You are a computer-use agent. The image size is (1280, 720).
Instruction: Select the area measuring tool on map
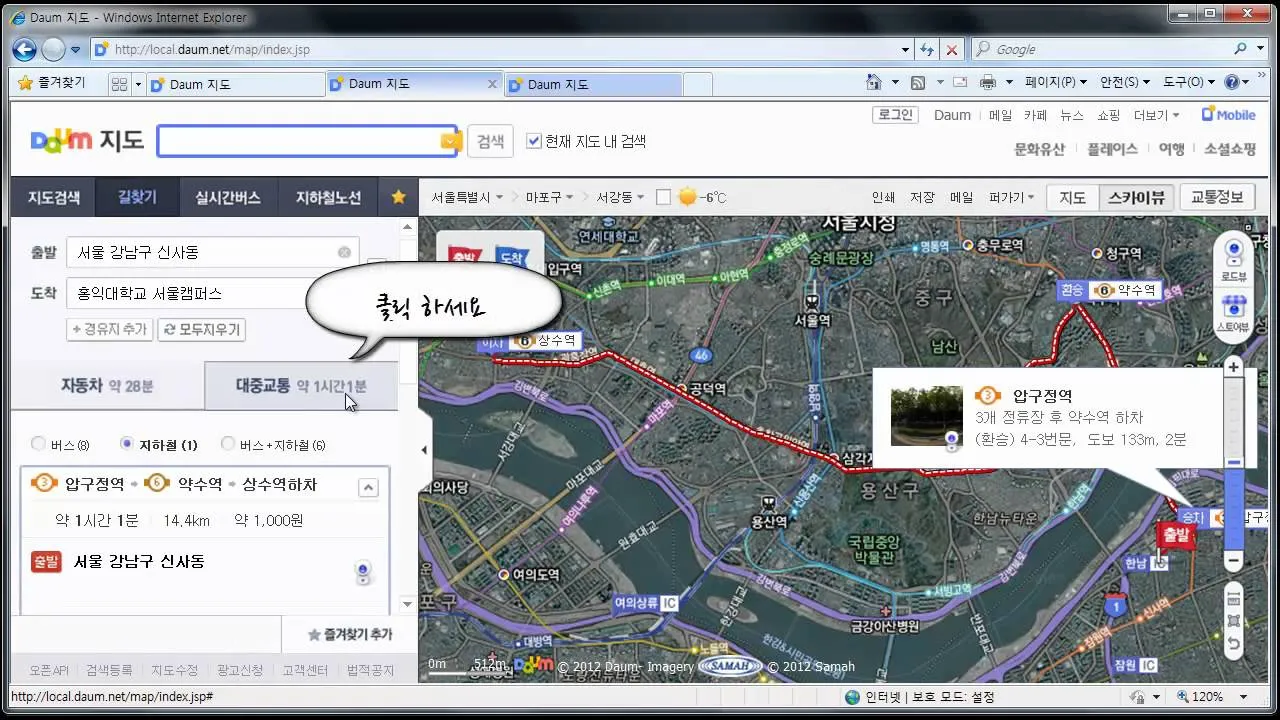pos(1234,621)
